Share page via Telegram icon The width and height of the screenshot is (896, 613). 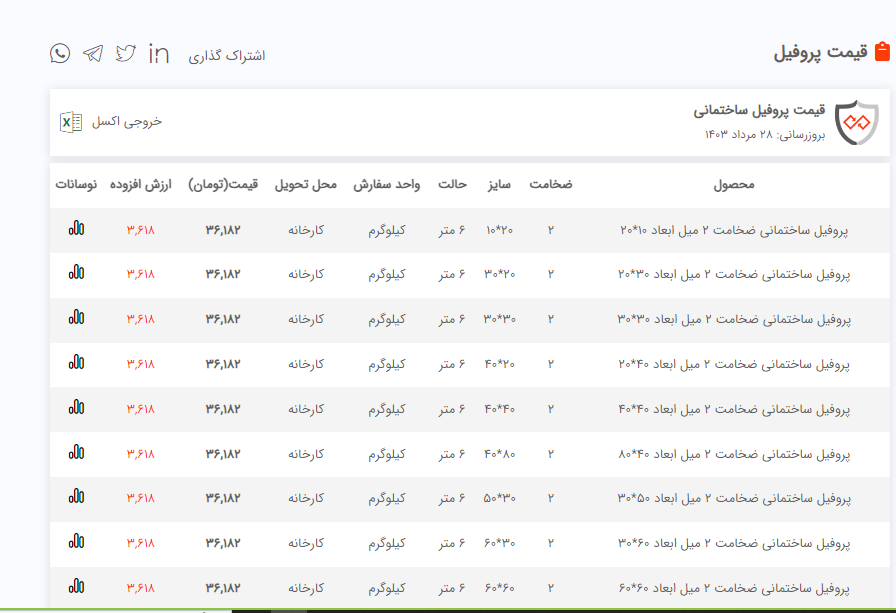pyautogui.click(x=93, y=53)
